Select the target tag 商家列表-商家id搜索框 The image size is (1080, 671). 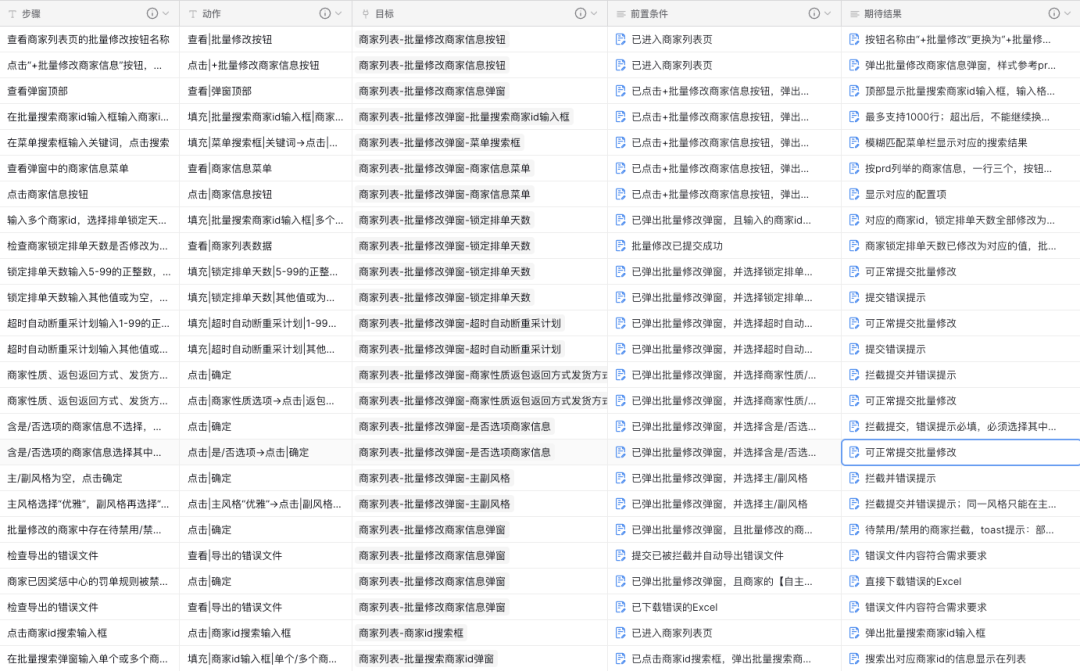411,633
